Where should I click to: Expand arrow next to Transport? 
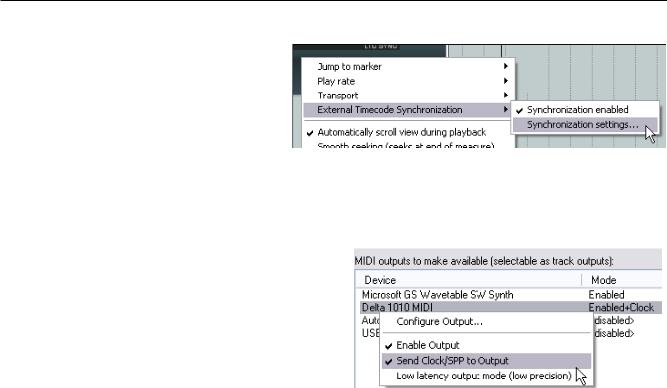pyautogui.click(x=505, y=95)
